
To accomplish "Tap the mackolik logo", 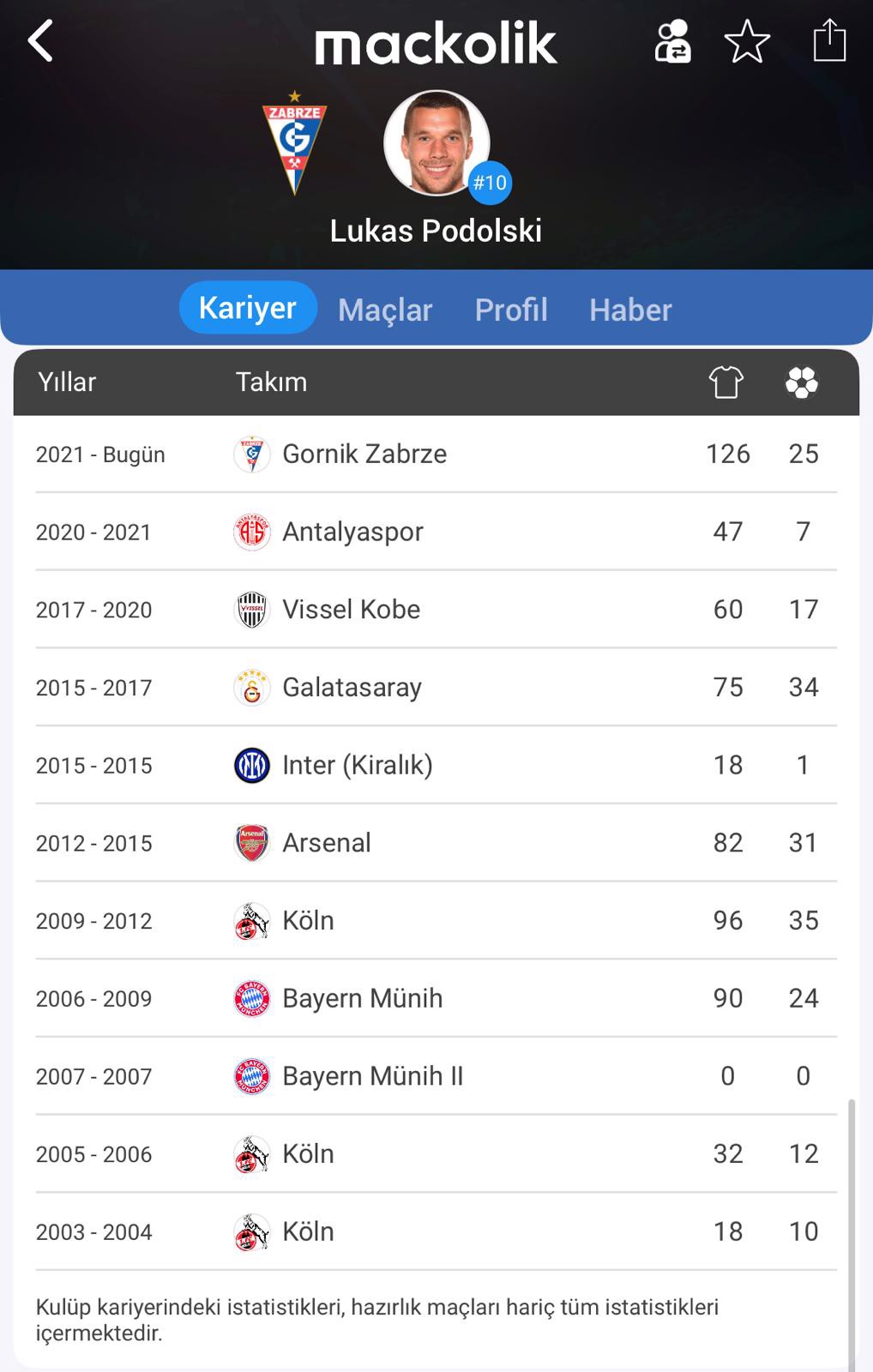I will point(436,45).
